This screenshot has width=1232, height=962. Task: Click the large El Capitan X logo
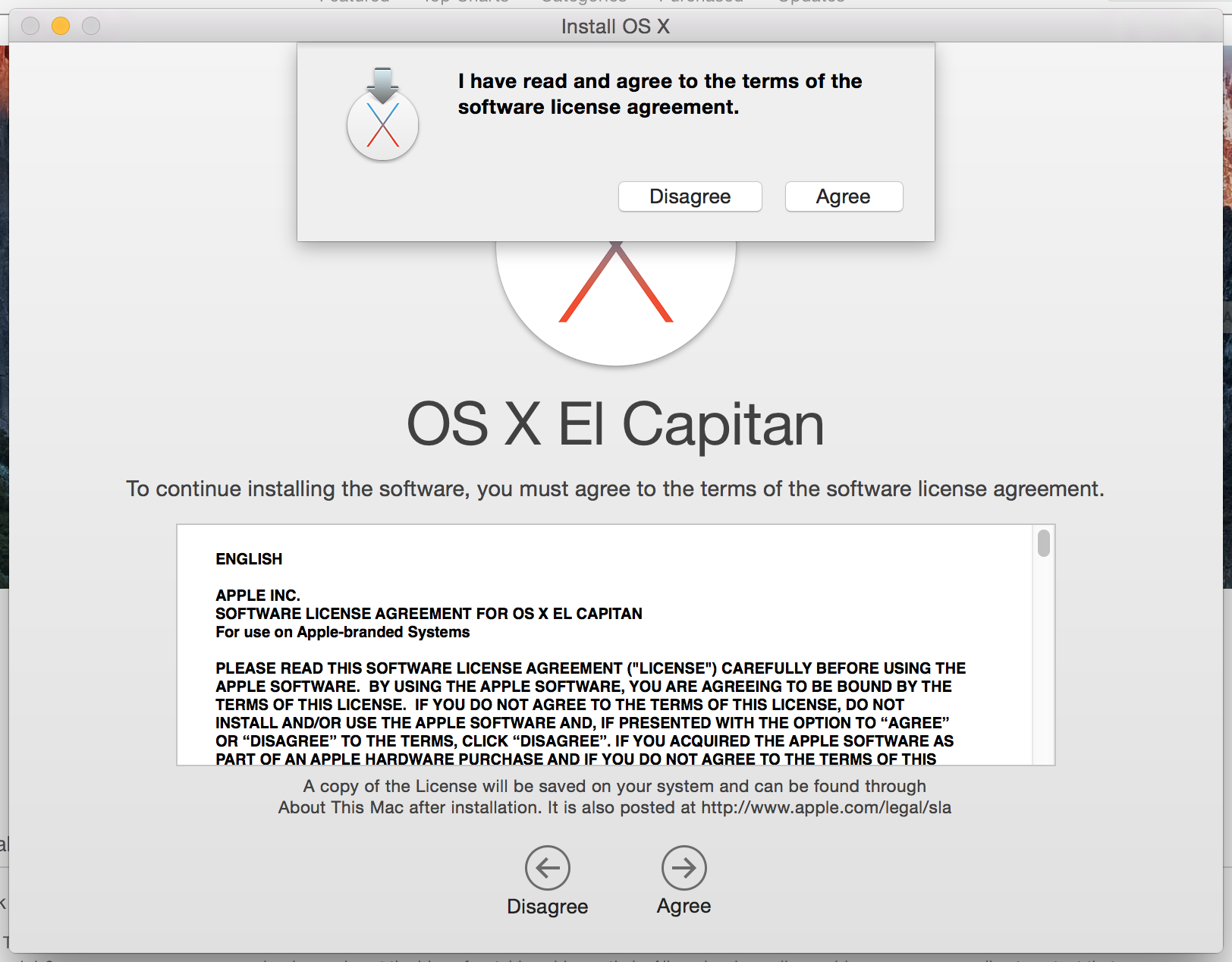[616, 303]
